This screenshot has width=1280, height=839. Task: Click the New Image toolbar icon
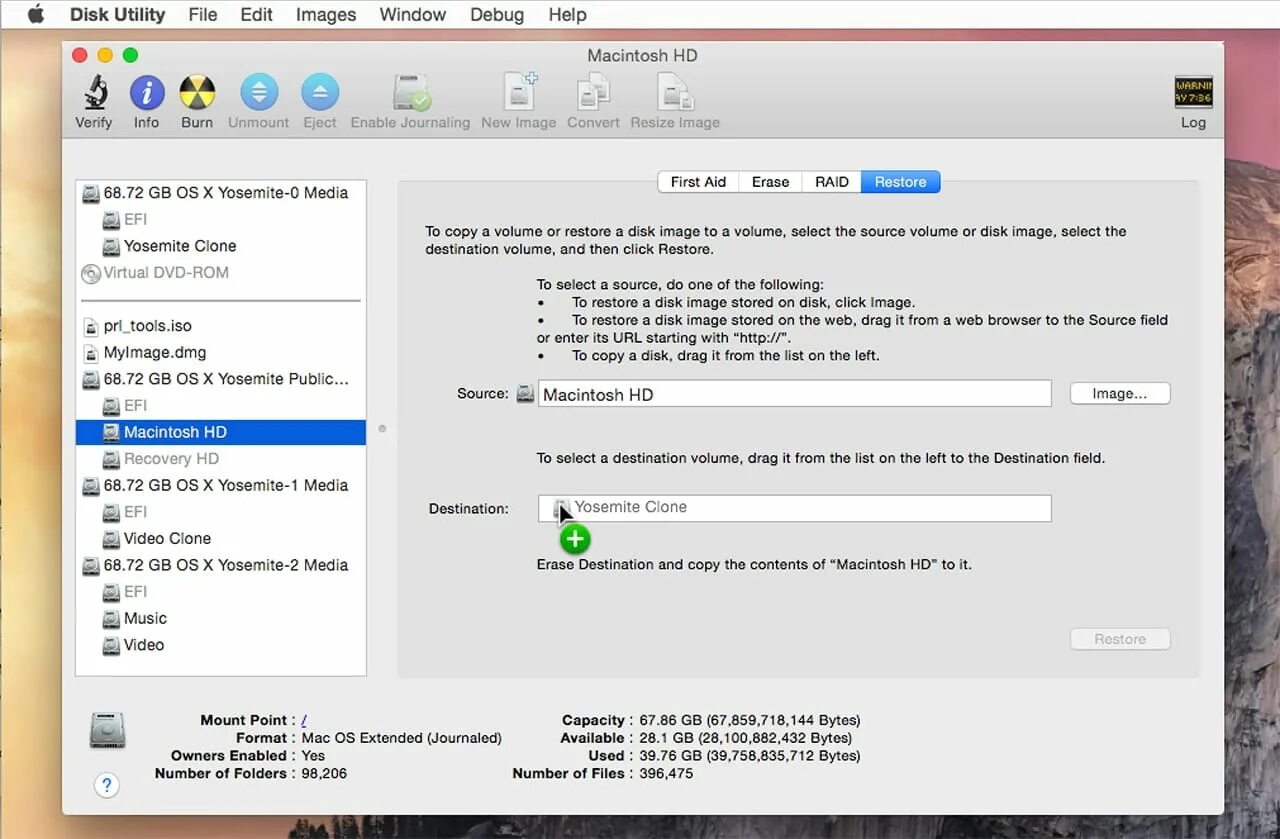[519, 92]
